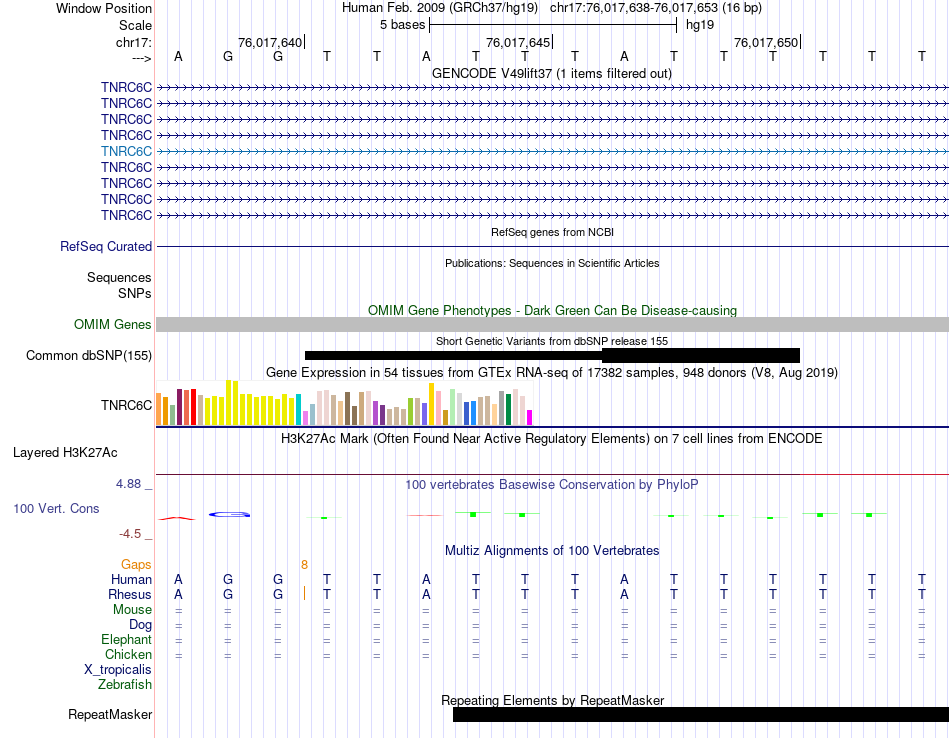Click 'Multiz Alignments of 100 Vertebrates' title
The image size is (950, 738).
tap(552, 551)
